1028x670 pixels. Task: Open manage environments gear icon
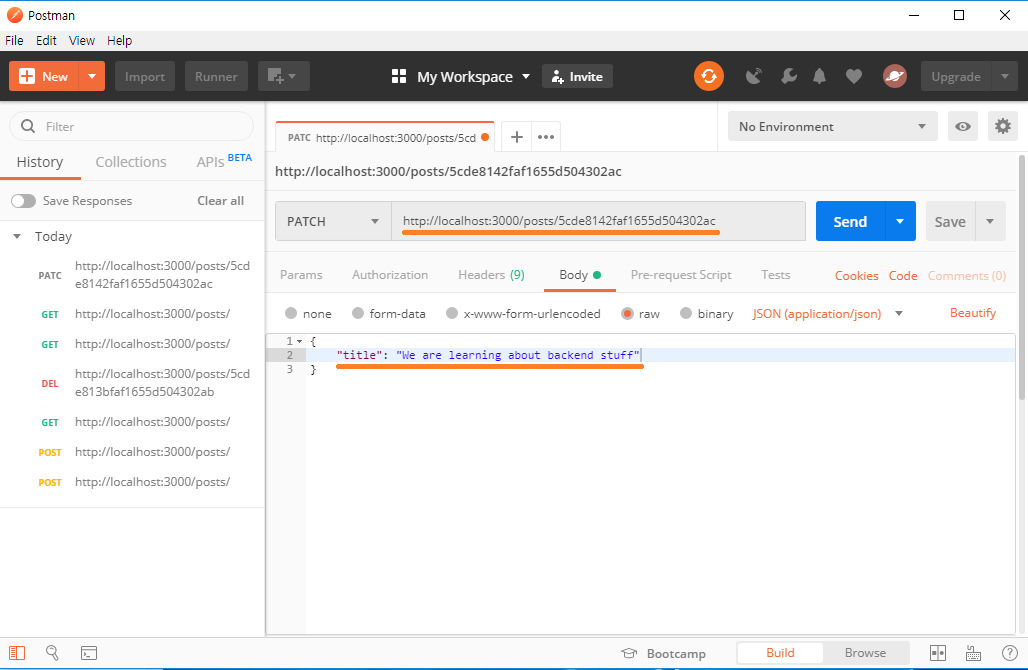coord(1002,126)
